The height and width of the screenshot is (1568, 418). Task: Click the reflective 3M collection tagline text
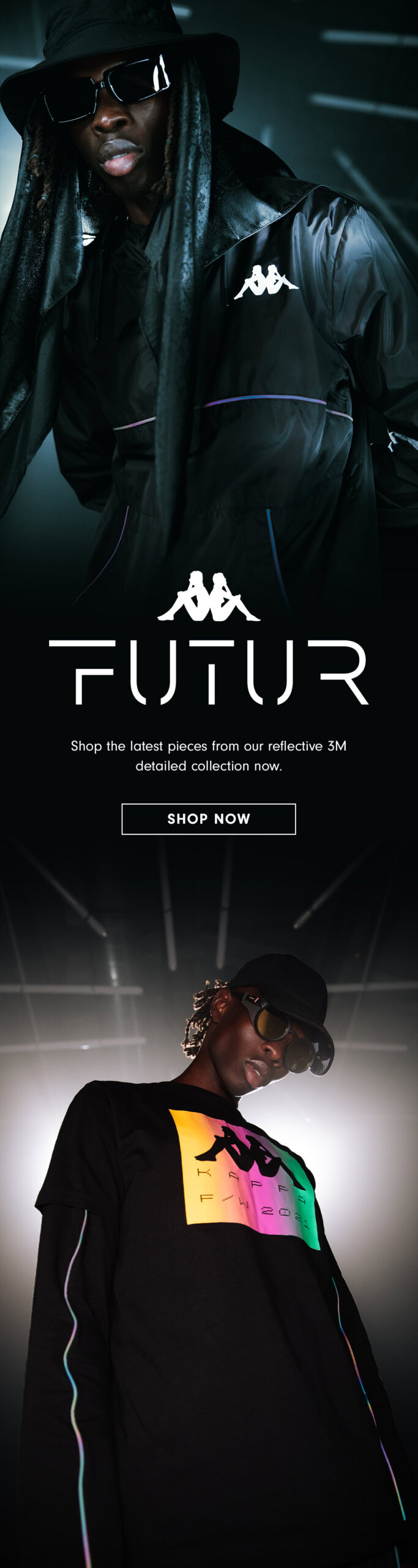209,756
